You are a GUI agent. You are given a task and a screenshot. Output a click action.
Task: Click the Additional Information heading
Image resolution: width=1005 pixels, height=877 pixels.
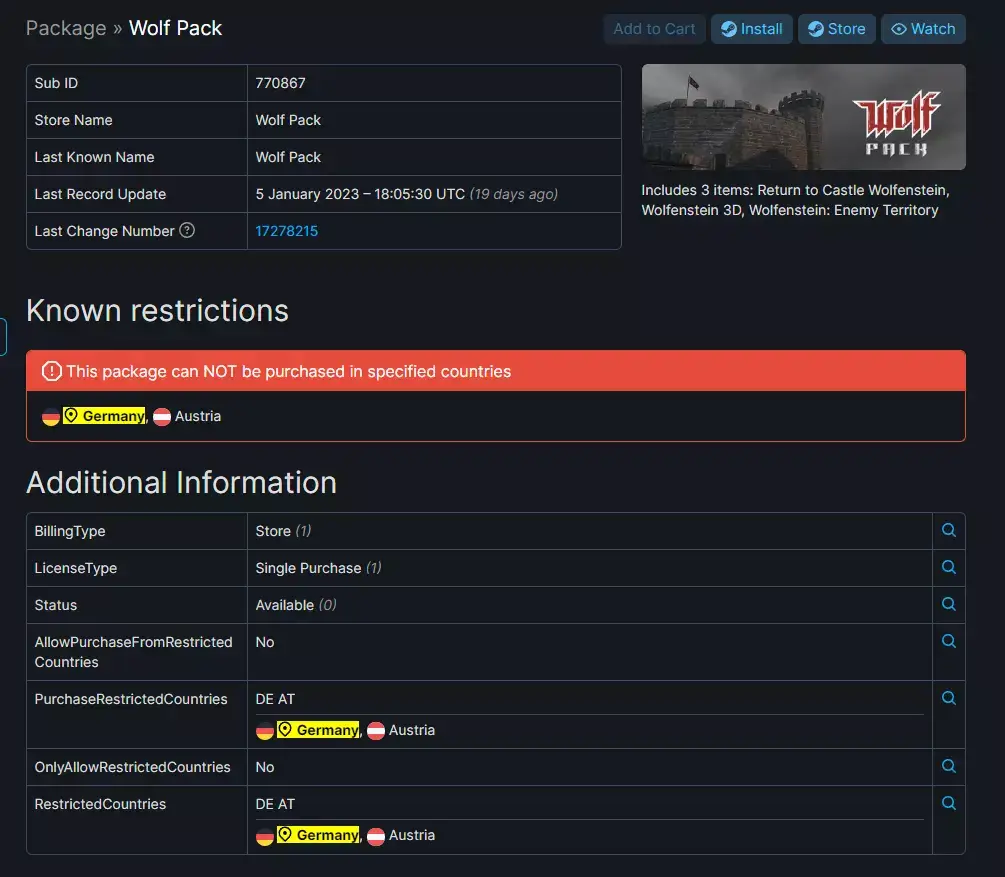coord(181,483)
